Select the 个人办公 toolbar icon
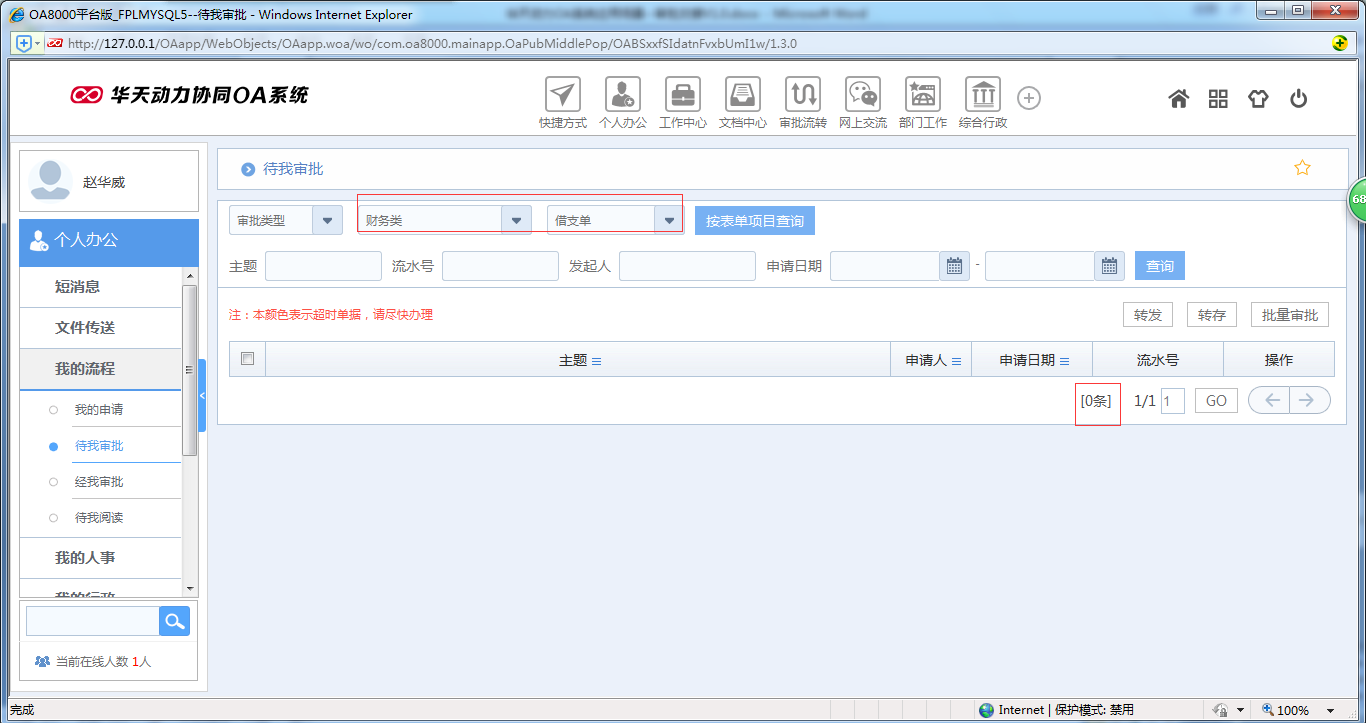Screen dimensions: 1366x723 point(622,95)
